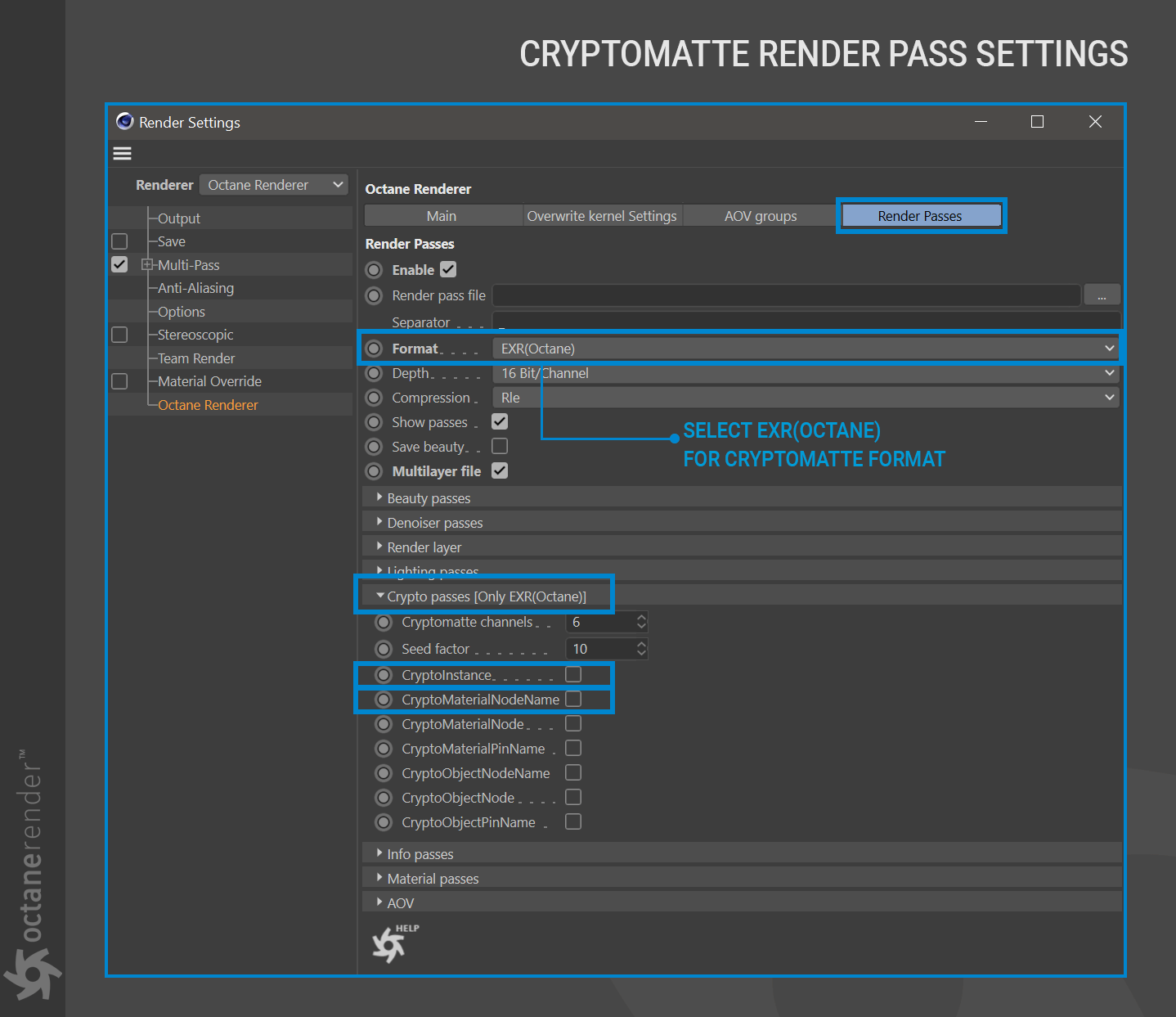The height and width of the screenshot is (1017, 1176).
Task: Open the hamburger menu in Render Settings
Action: pos(122,154)
